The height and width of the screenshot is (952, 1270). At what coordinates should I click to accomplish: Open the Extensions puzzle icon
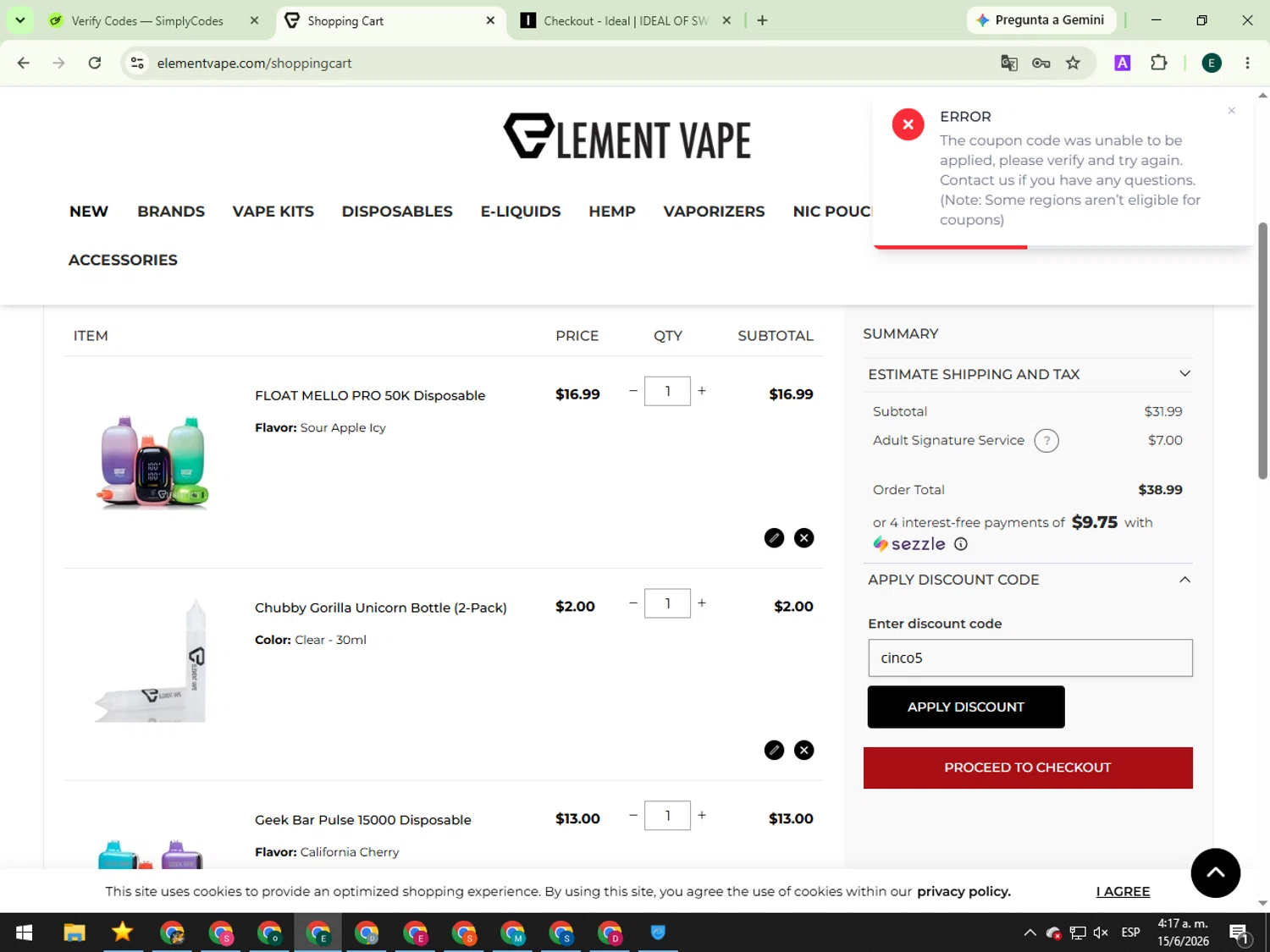(x=1159, y=63)
